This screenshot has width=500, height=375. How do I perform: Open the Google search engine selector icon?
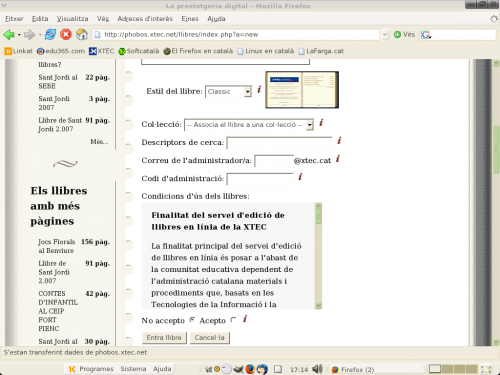tap(426, 34)
